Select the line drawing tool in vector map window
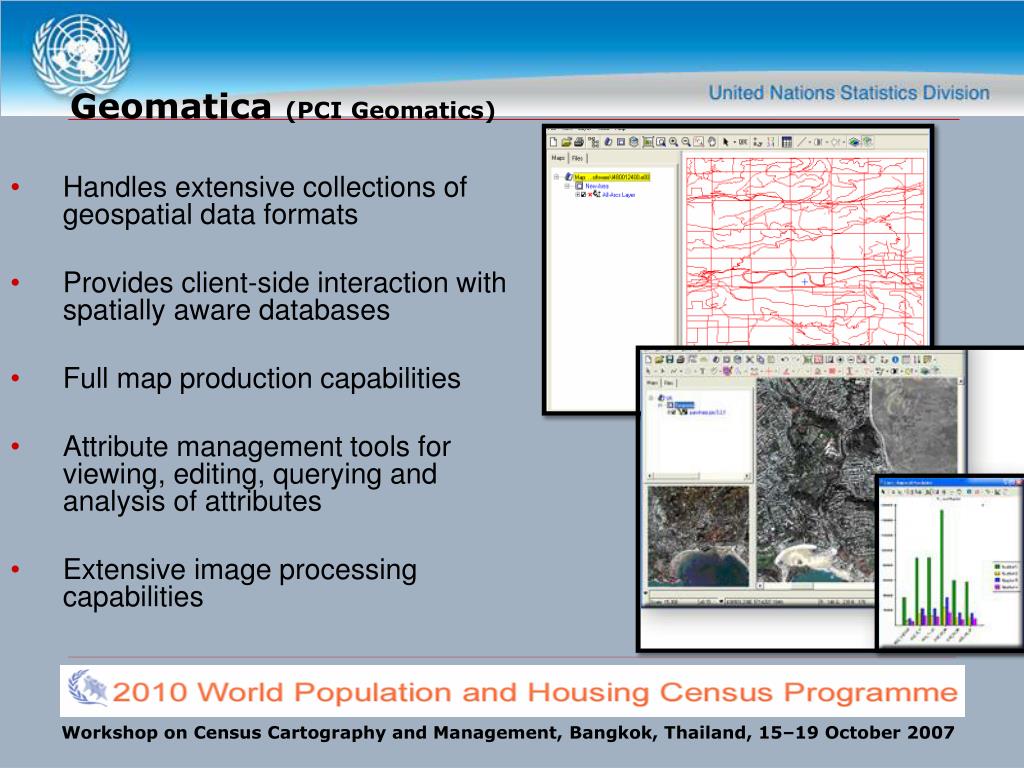1024x768 pixels. pos(801,142)
